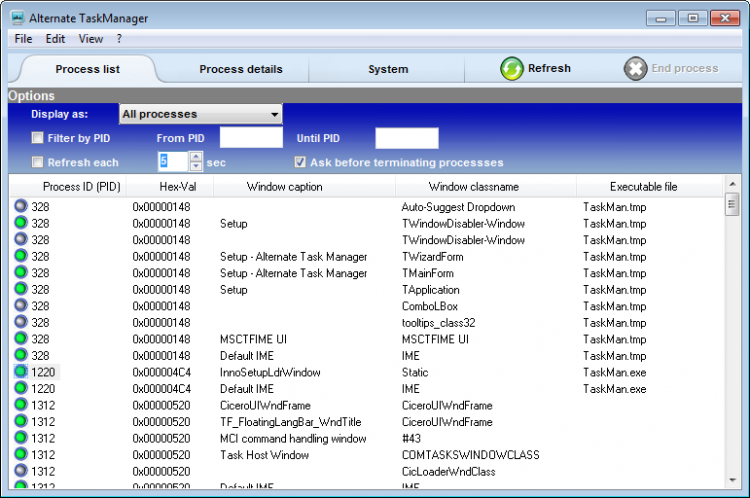The width and height of the screenshot is (750, 498).
Task: Click green icon of CiceroUIWndFrame caption row
Action: pos(21,405)
